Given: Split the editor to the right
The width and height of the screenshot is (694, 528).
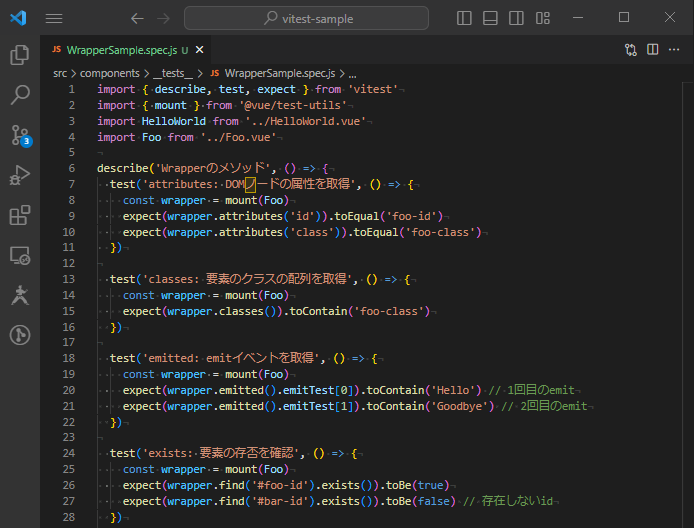Looking at the screenshot, I should tap(652, 50).
